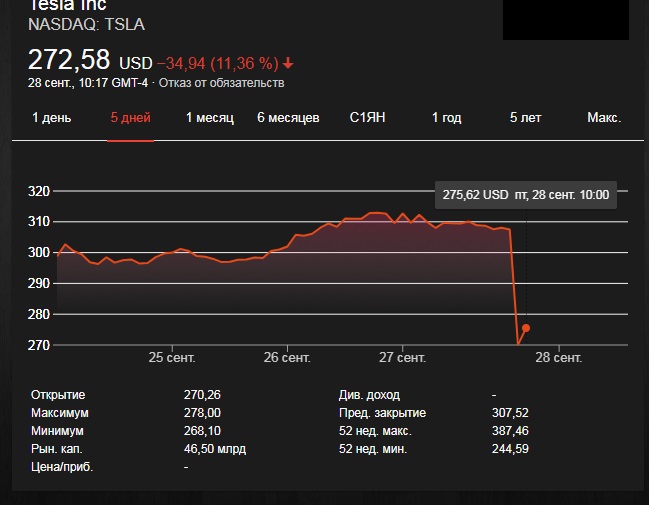Switch chart to "1 год" range
This screenshot has height=505, width=649.
[447, 118]
